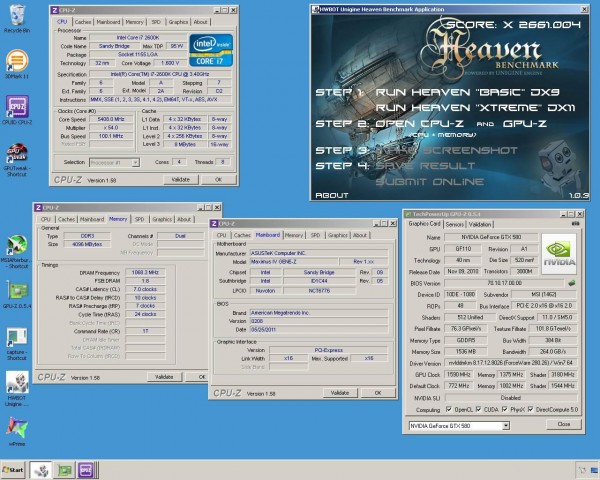Click Submit Online in Heaven window
The width and height of the screenshot is (600, 480).
[430, 182]
